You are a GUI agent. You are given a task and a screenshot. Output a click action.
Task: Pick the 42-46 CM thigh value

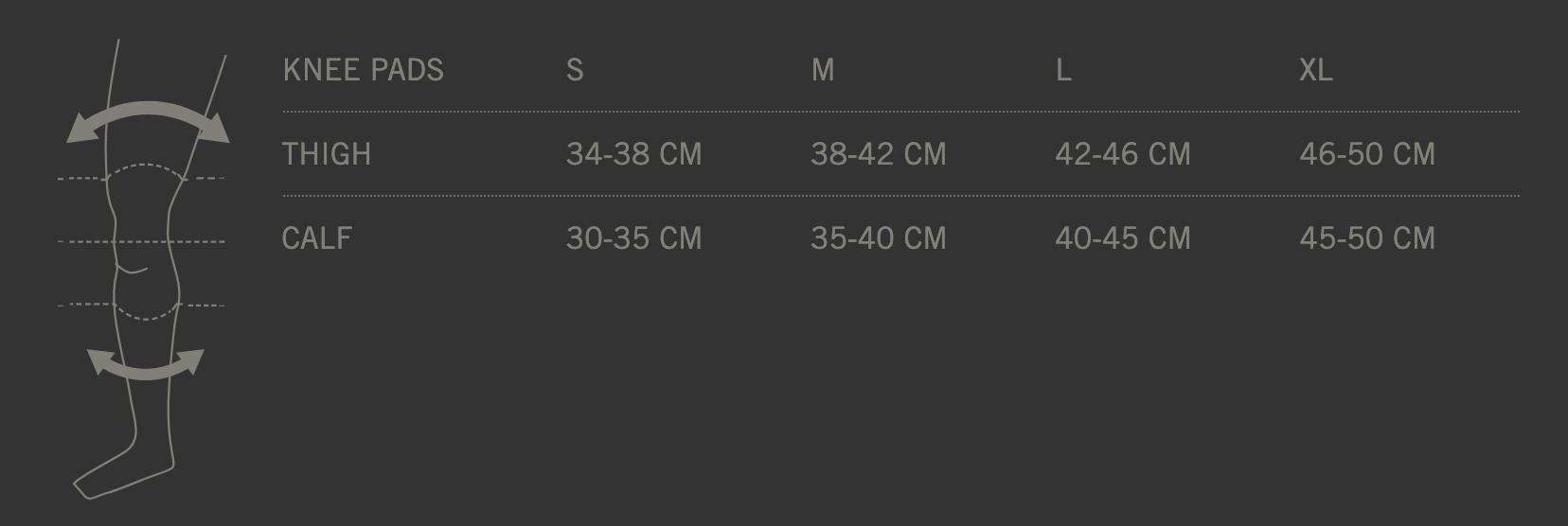(1122, 154)
